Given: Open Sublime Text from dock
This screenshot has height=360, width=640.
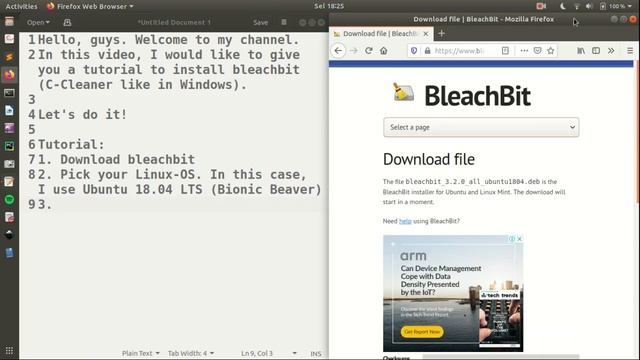Looking at the screenshot, I should point(9,57).
